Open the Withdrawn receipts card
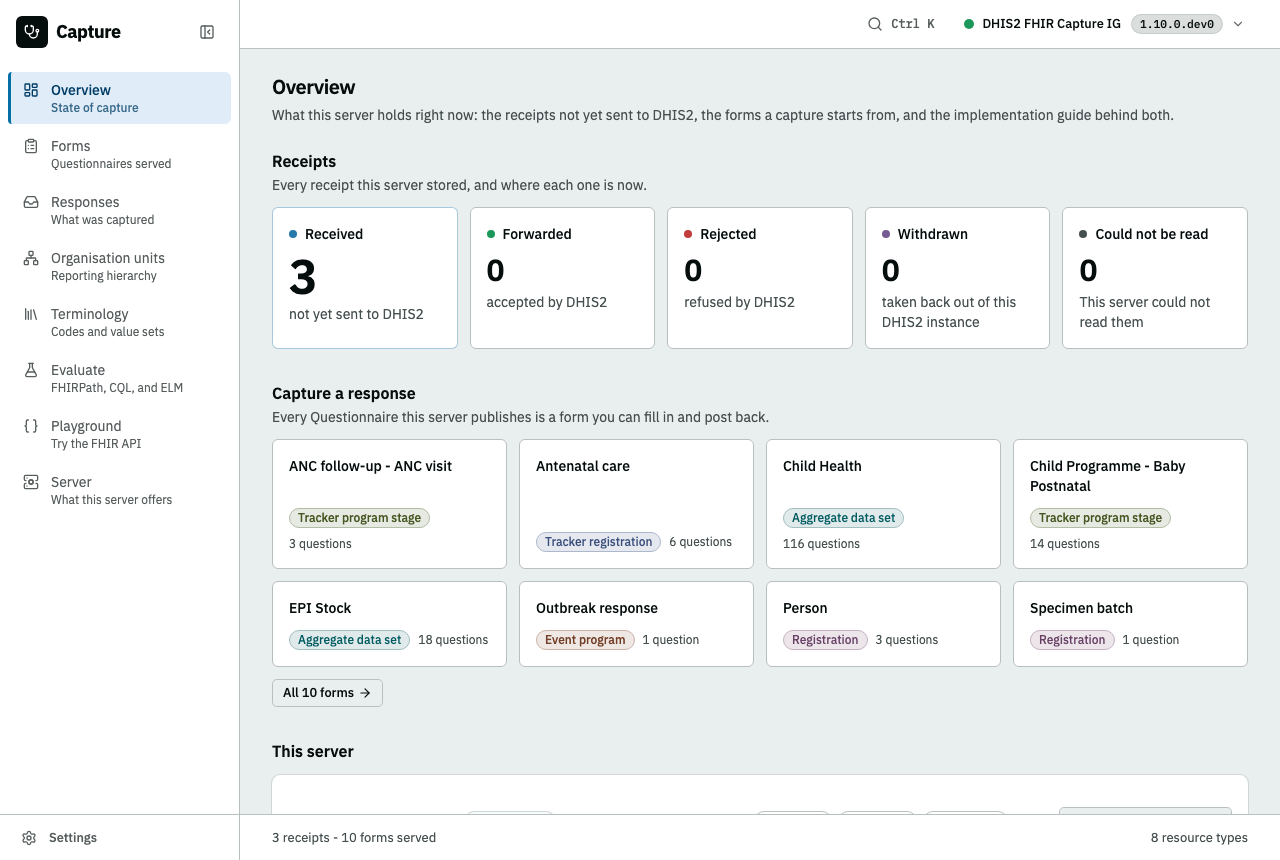1280x860 pixels. [x=957, y=278]
